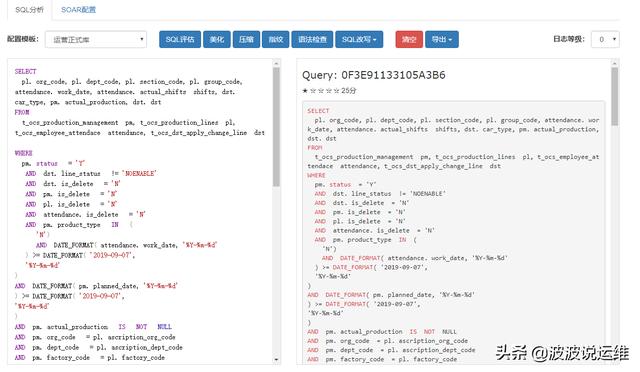Run 语法检查 syntax check
640x372 pixels.
click(x=312, y=39)
